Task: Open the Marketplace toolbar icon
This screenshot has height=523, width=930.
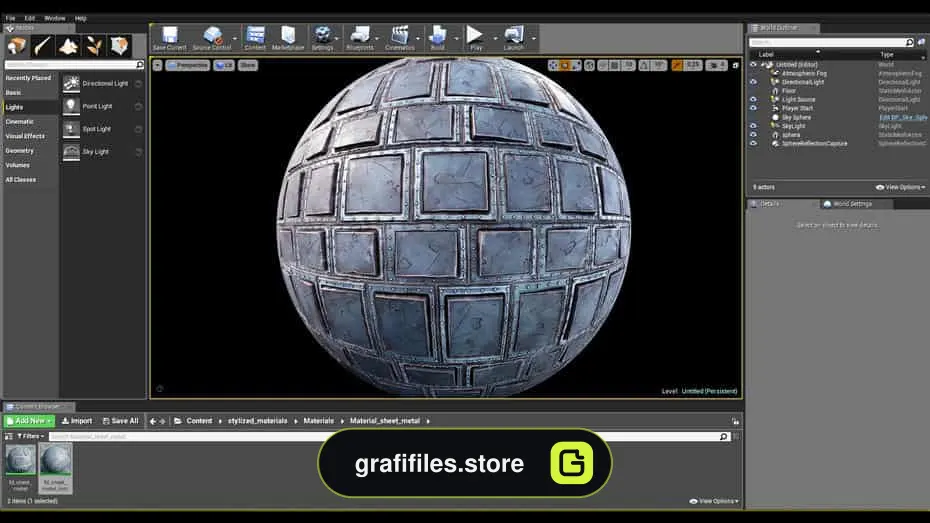Action: (x=288, y=38)
